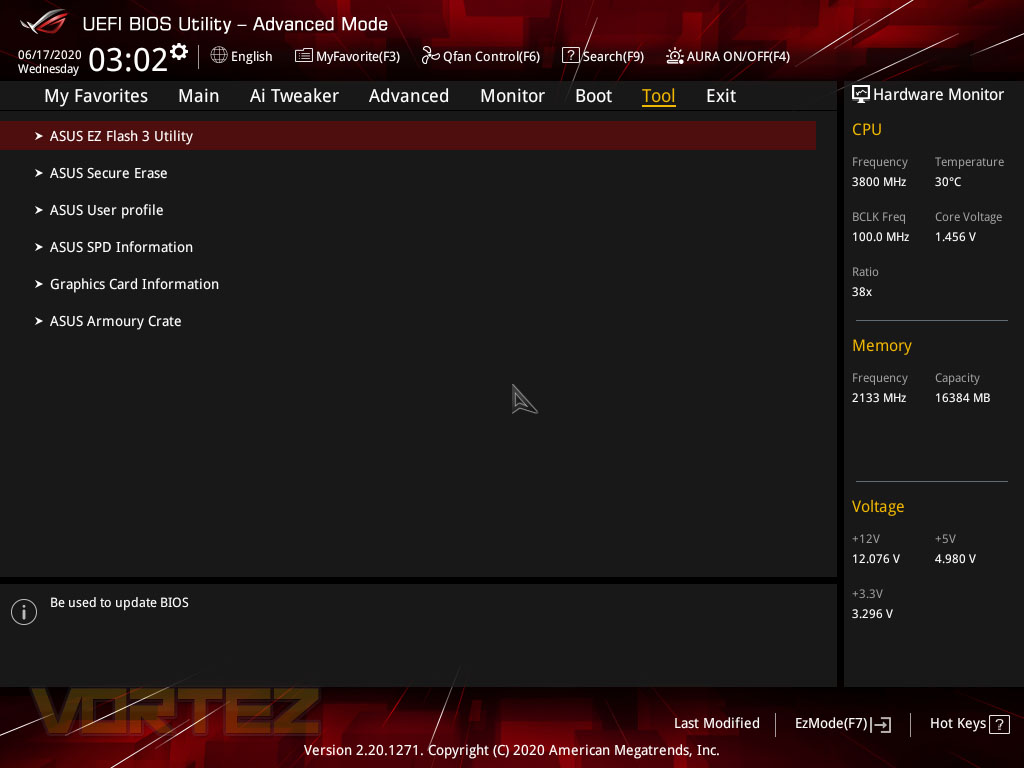The height and width of the screenshot is (768, 1024).
Task: Click 'Be used to update BIOS' help text
Action: 120,602
